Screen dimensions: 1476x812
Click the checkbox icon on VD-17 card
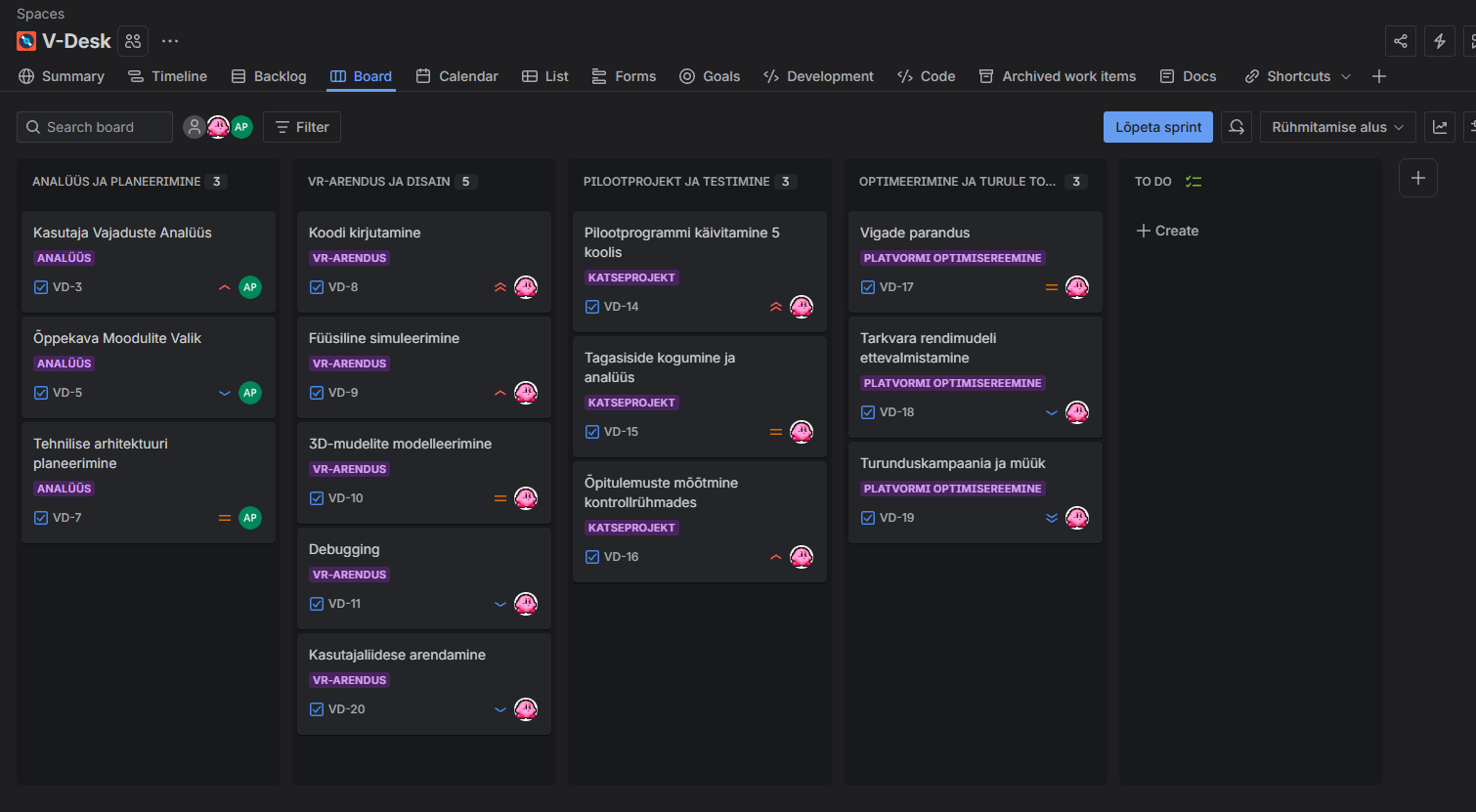pos(868,287)
